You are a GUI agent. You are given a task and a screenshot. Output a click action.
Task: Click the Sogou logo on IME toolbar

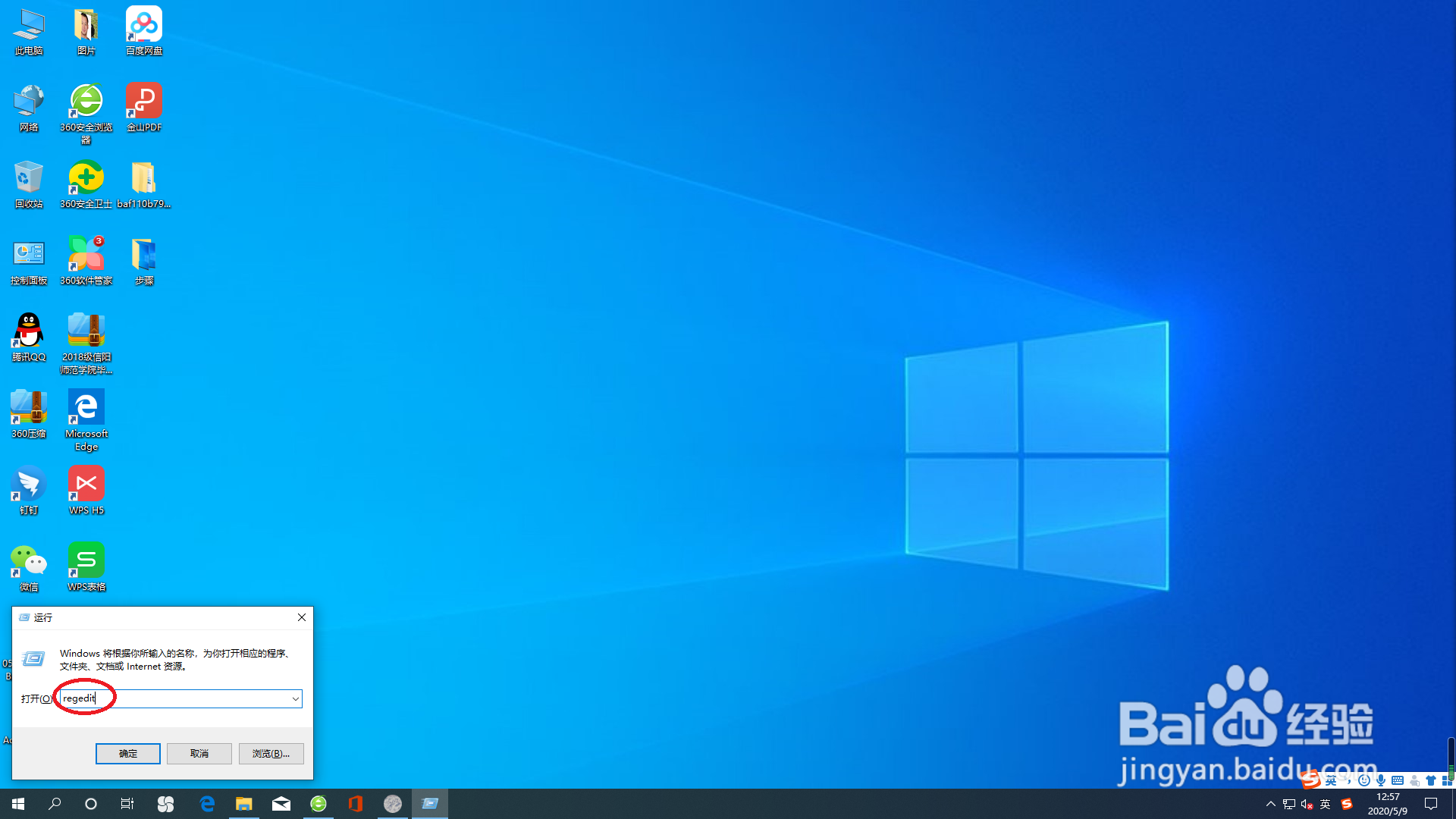pos(1310,780)
